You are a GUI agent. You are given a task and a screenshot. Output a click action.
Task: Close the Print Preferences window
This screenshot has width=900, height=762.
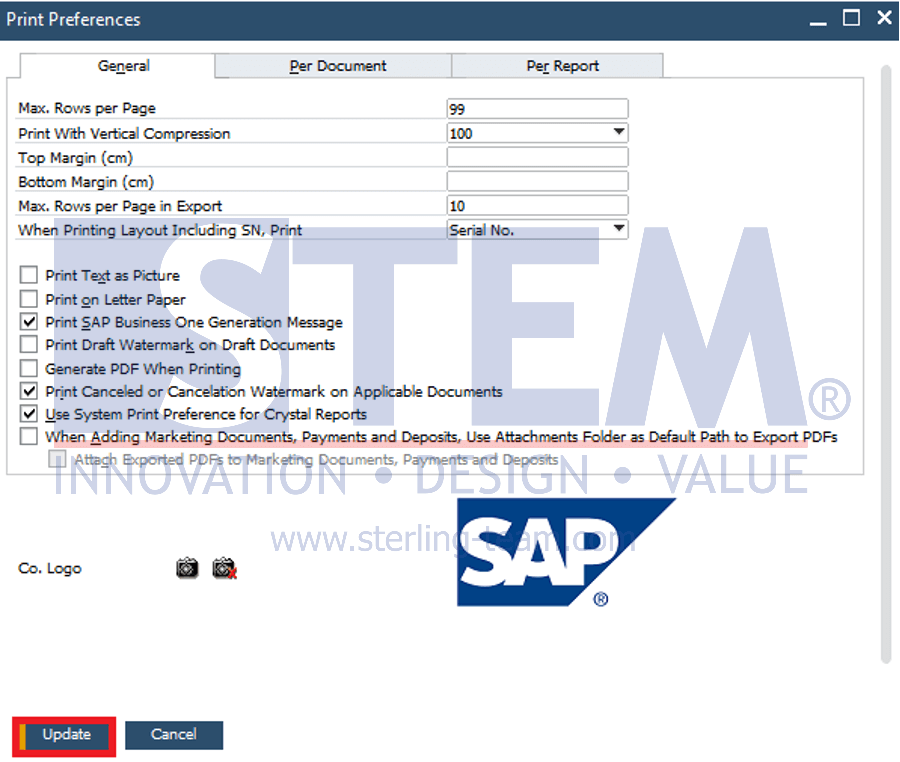[x=885, y=18]
